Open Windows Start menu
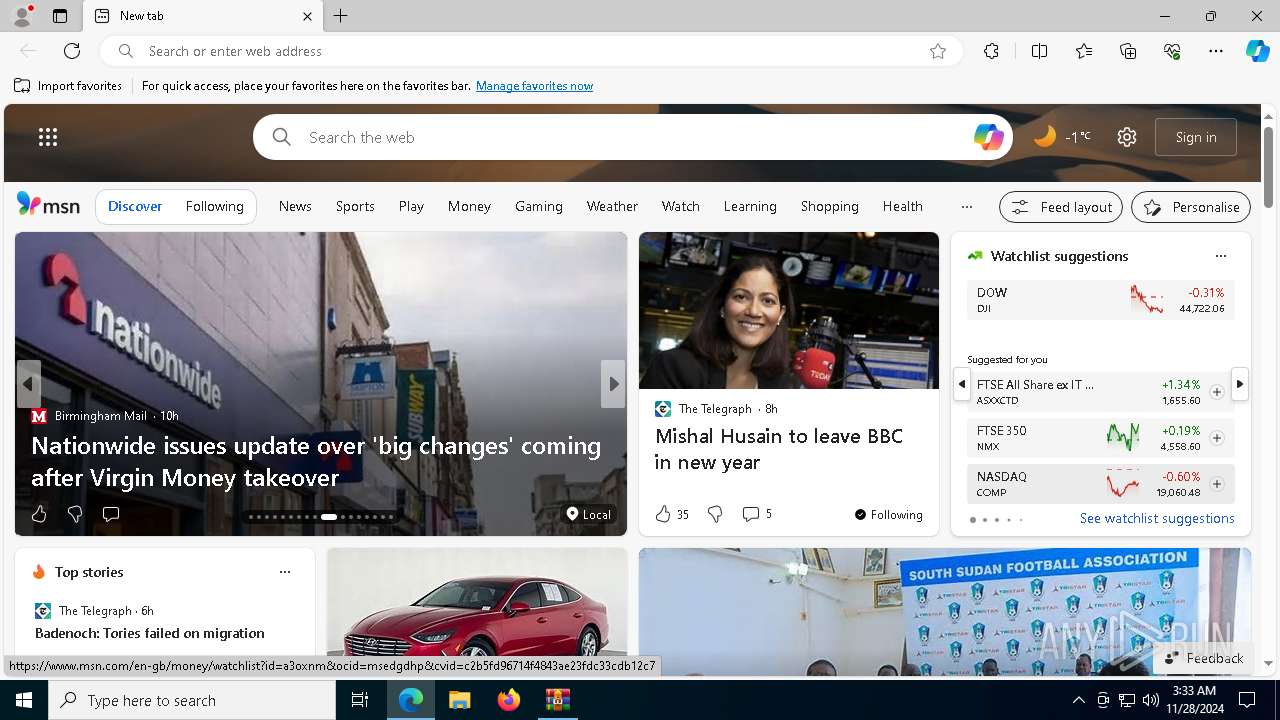This screenshot has width=1280, height=720. click(24, 700)
